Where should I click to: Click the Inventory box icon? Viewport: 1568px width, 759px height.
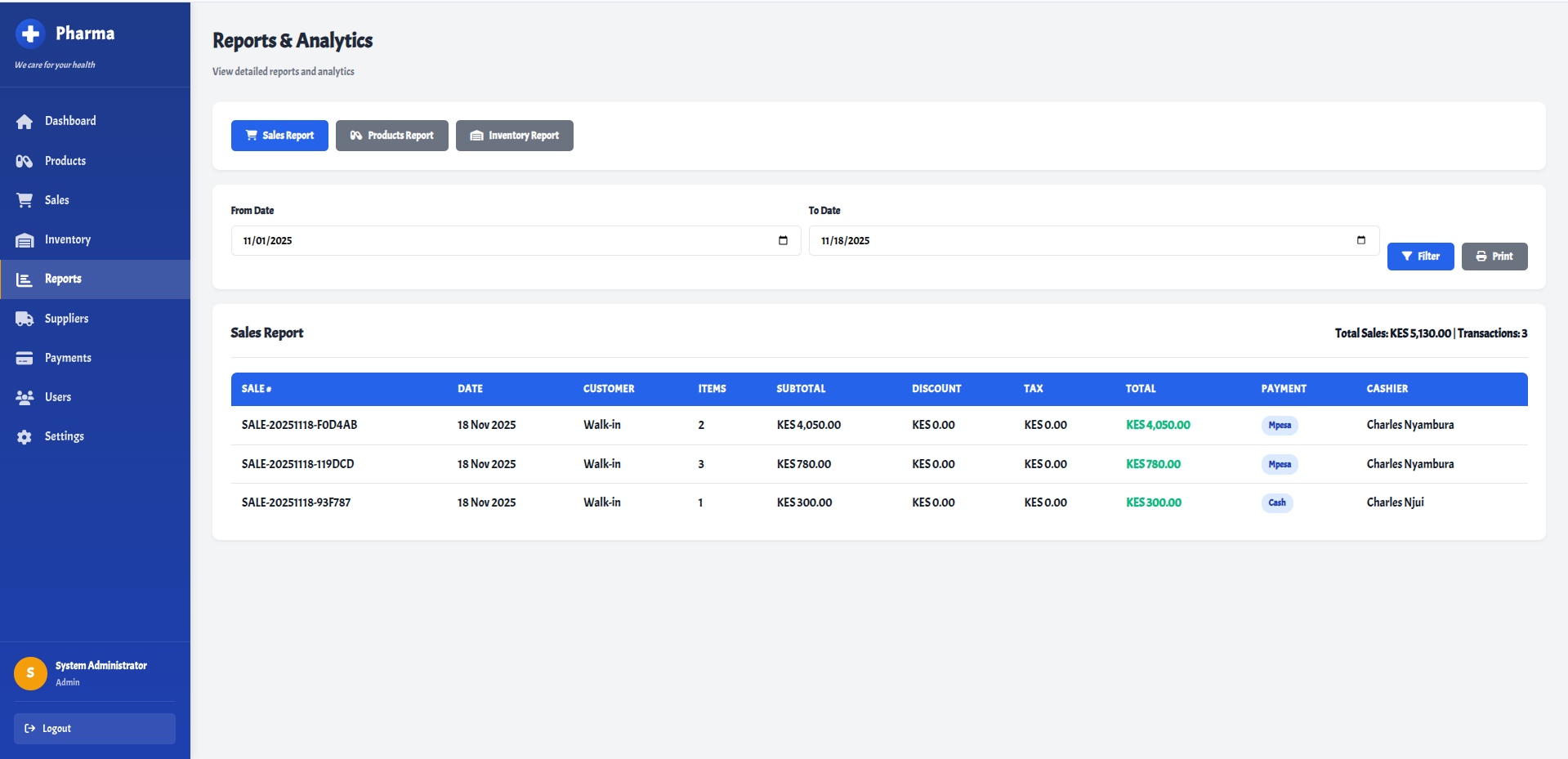tap(25, 239)
